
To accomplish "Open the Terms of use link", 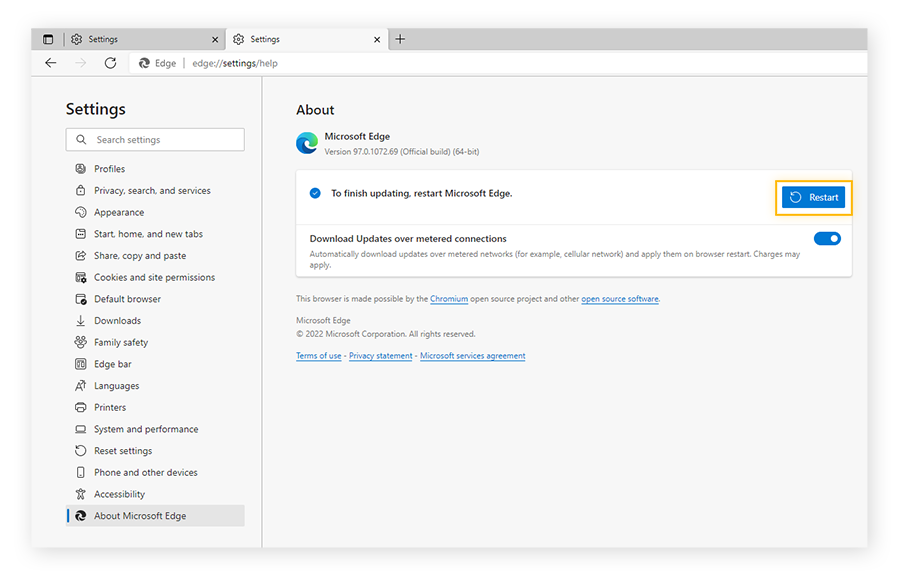I will coord(319,356).
